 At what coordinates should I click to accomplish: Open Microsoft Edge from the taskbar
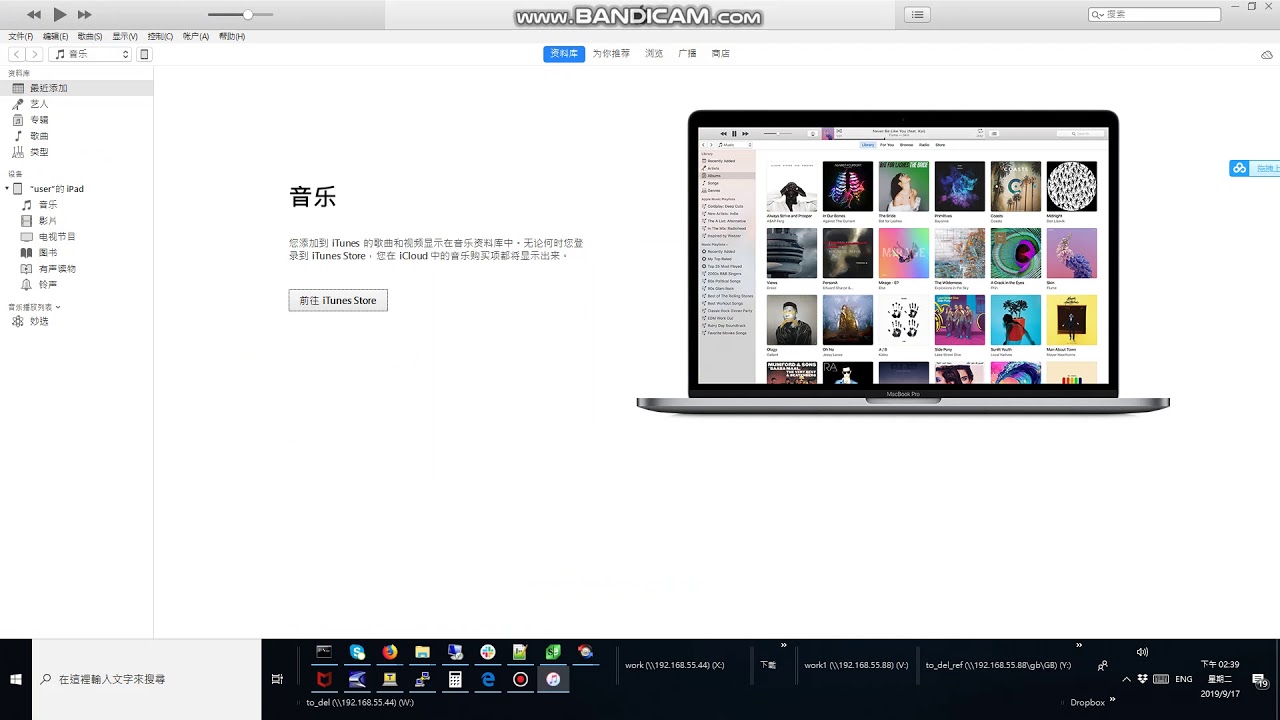point(488,679)
